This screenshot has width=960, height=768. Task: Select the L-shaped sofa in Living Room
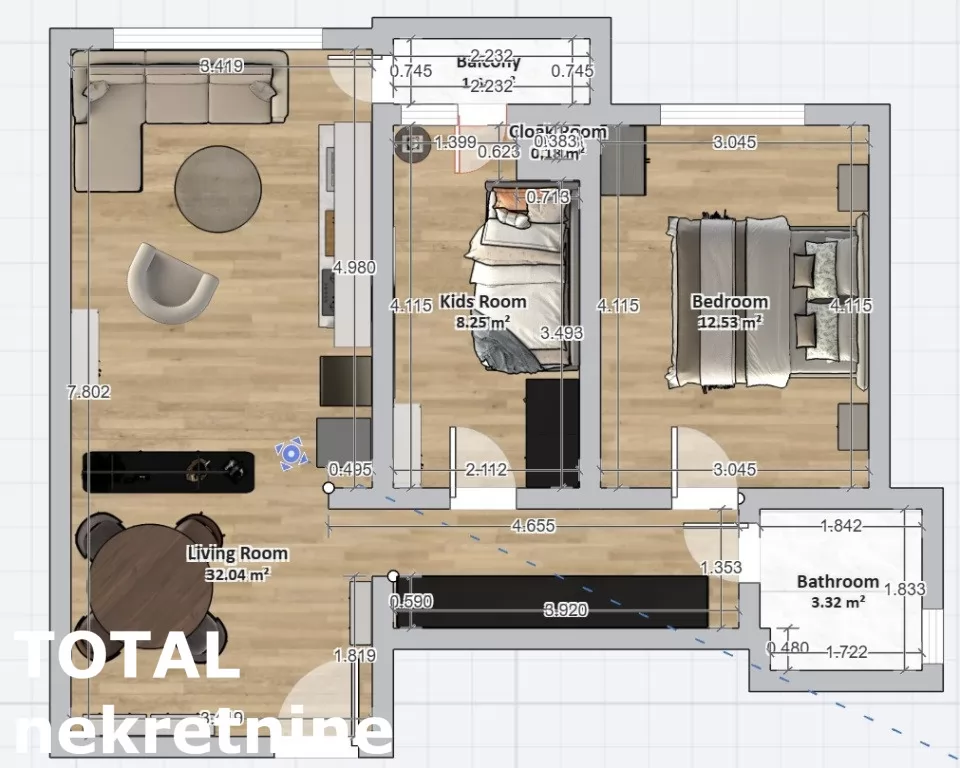pos(179,120)
